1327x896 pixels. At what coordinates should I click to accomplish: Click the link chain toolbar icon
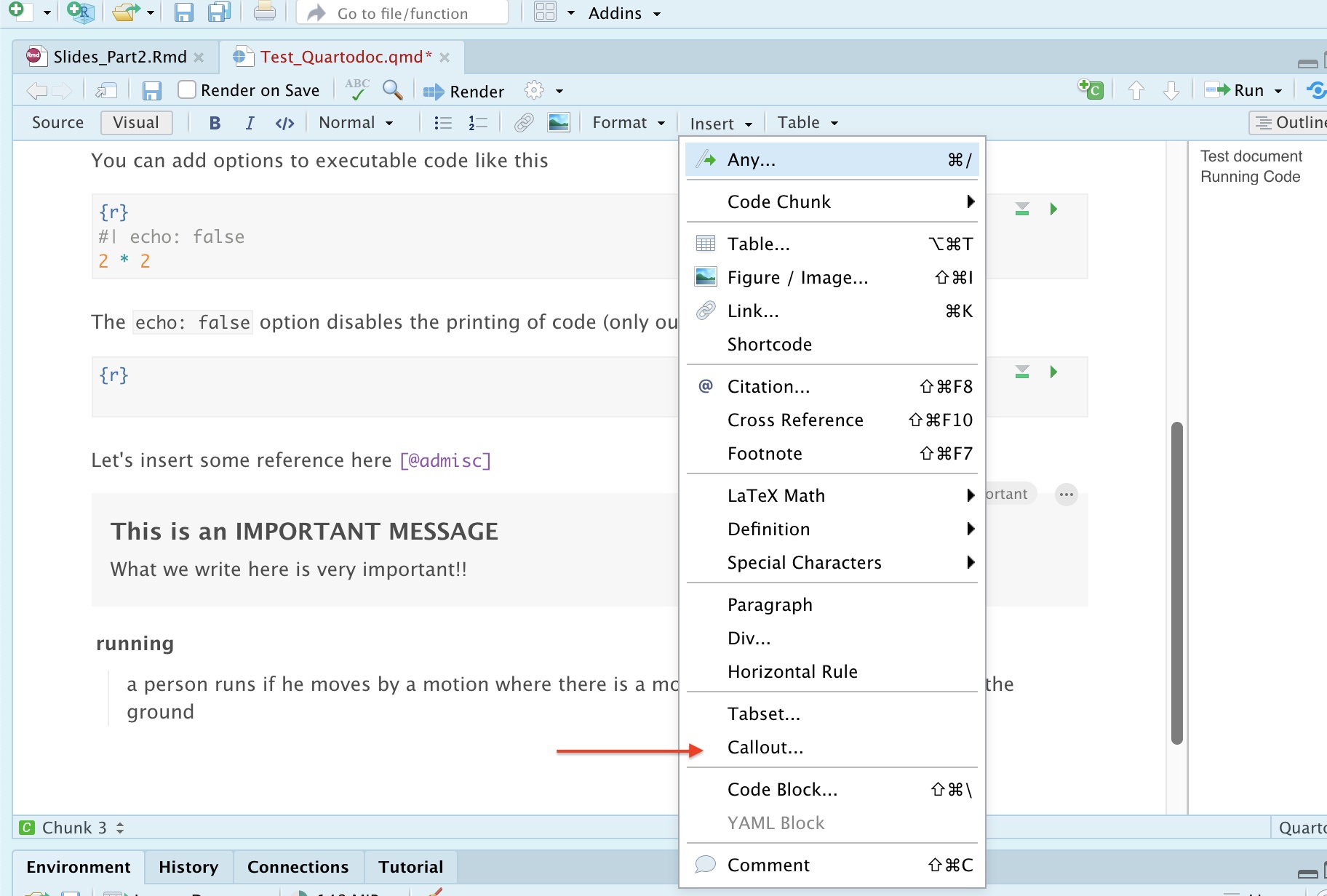point(524,123)
